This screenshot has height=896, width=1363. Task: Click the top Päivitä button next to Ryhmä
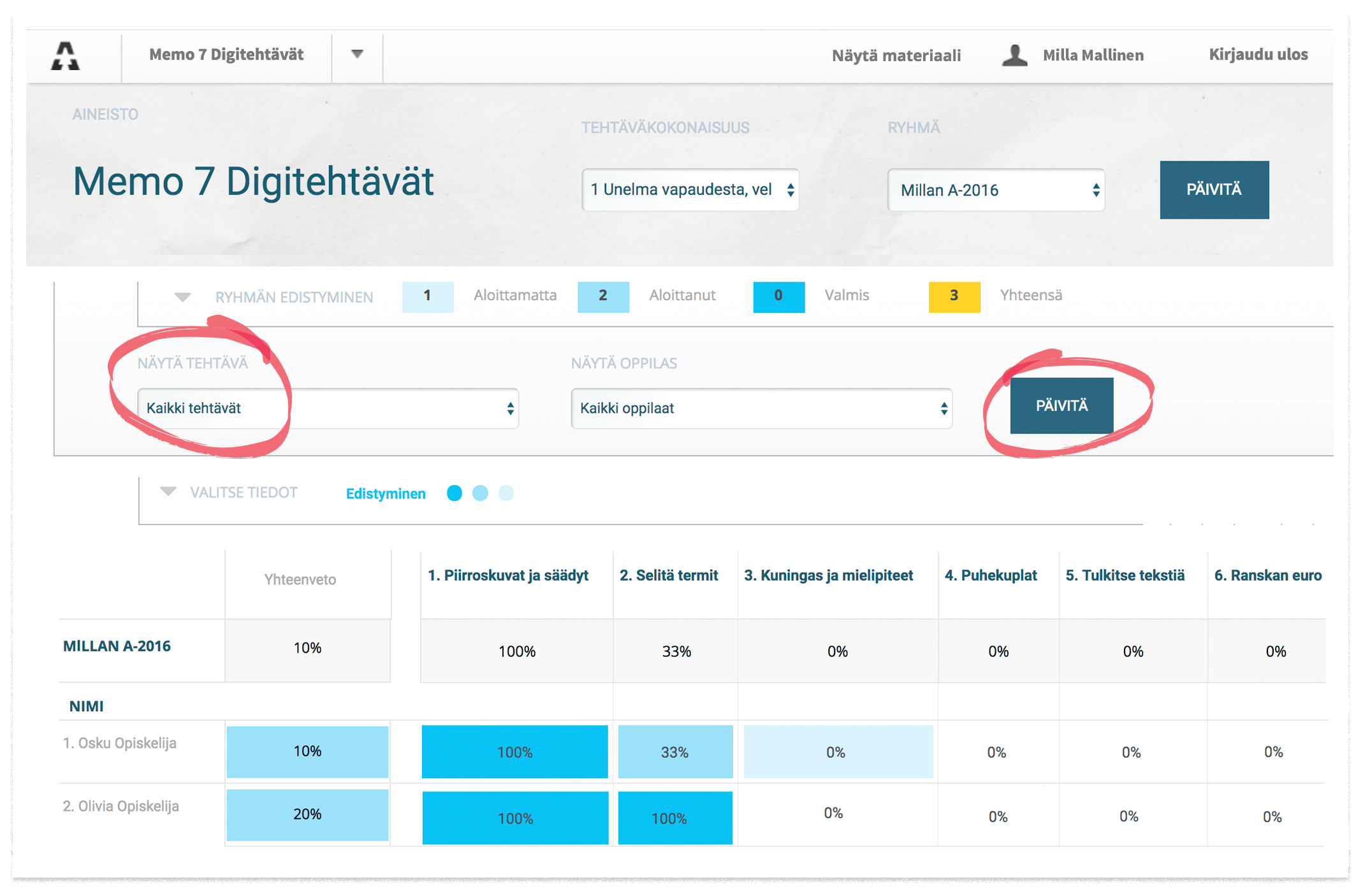pos(1214,190)
